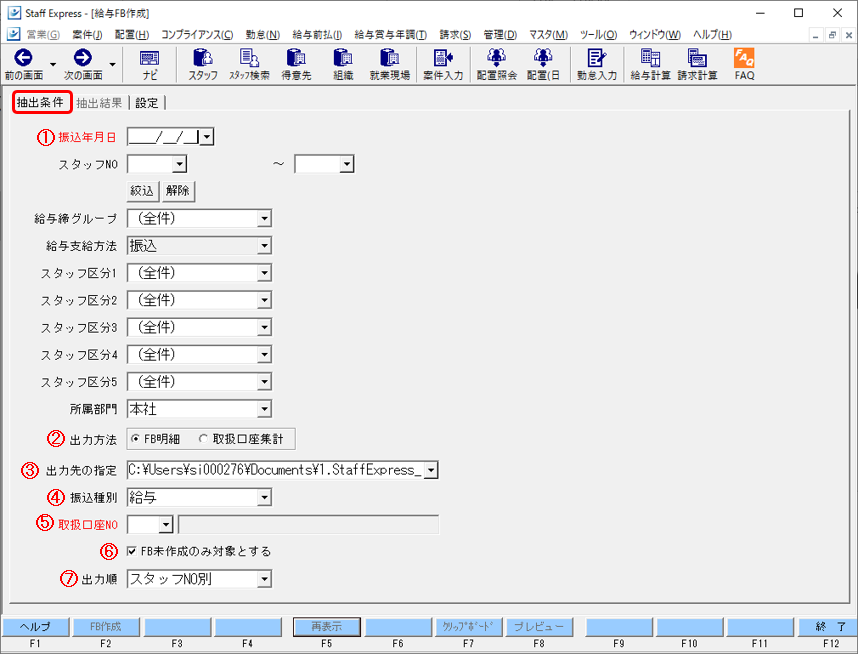Select the FB明細 radio button
Image resolution: width=858 pixels, height=654 pixels.
pyautogui.click(x=135, y=439)
